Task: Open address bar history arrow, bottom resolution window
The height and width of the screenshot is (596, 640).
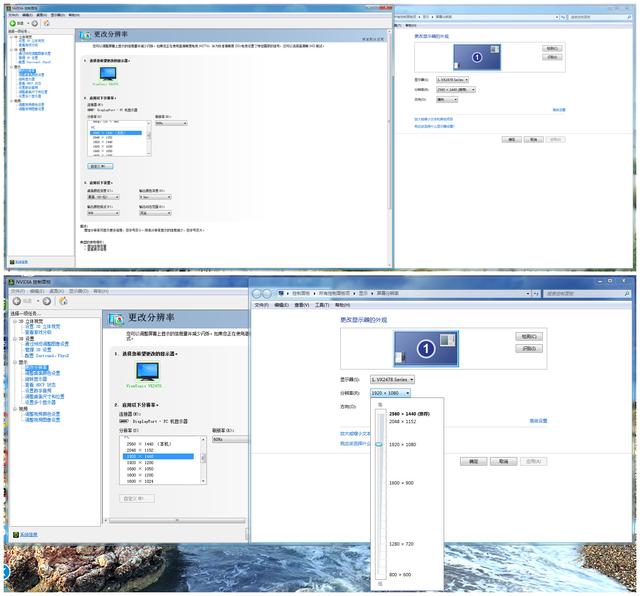Action: pos(528,294)
